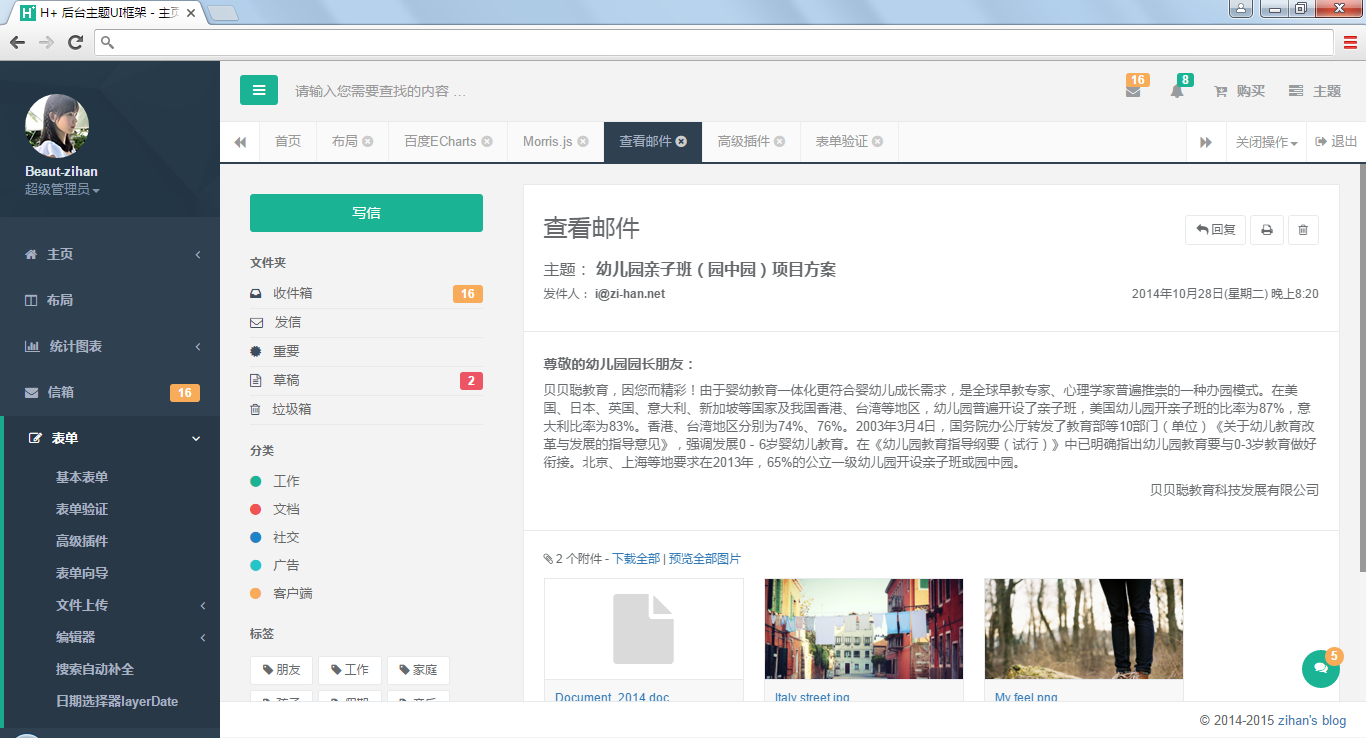Click the 写信 compose button
This screenshot has width=1366, height=738.
pos(366,212)
